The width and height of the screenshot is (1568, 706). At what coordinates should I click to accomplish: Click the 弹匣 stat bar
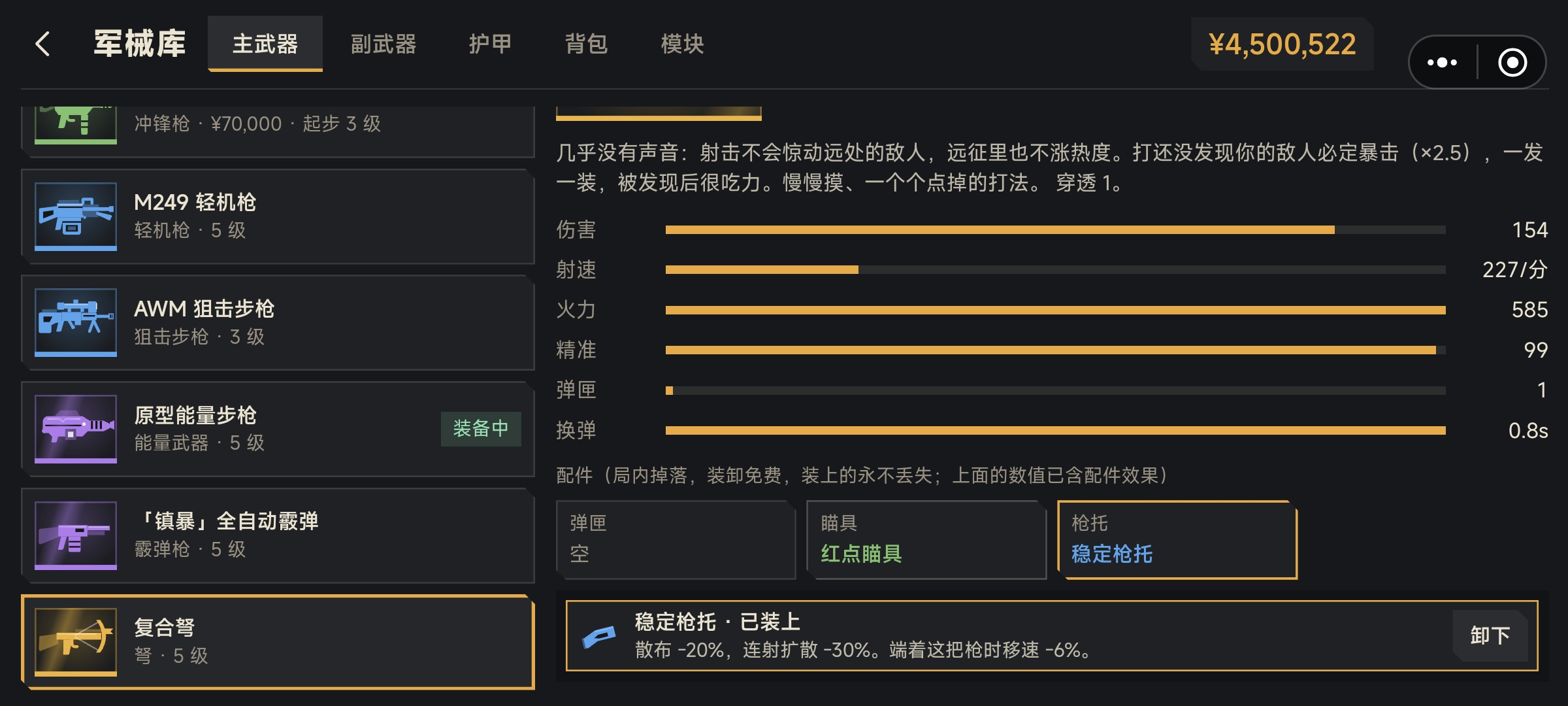[x=1055, y=390]
